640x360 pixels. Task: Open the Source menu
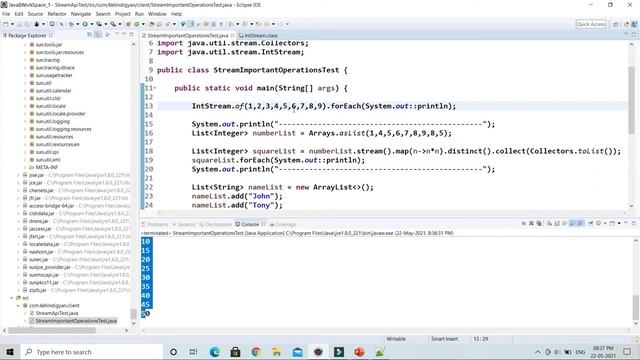(35, 14)
